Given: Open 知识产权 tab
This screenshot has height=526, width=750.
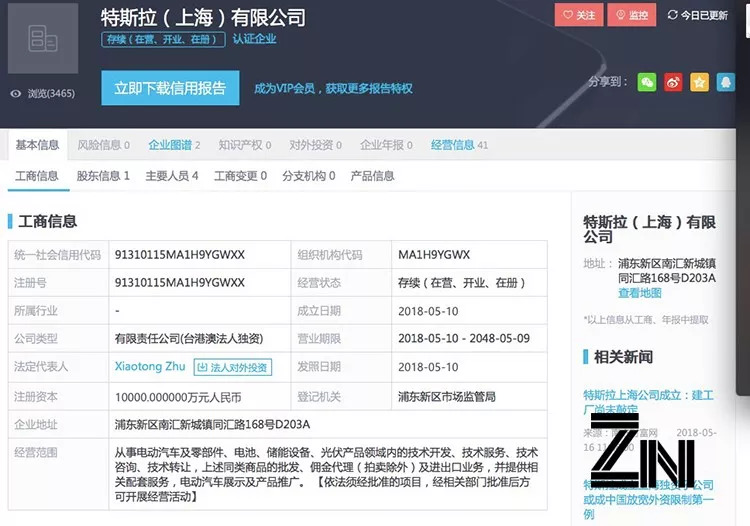Looking at the screenshot, I should (244, 145).
